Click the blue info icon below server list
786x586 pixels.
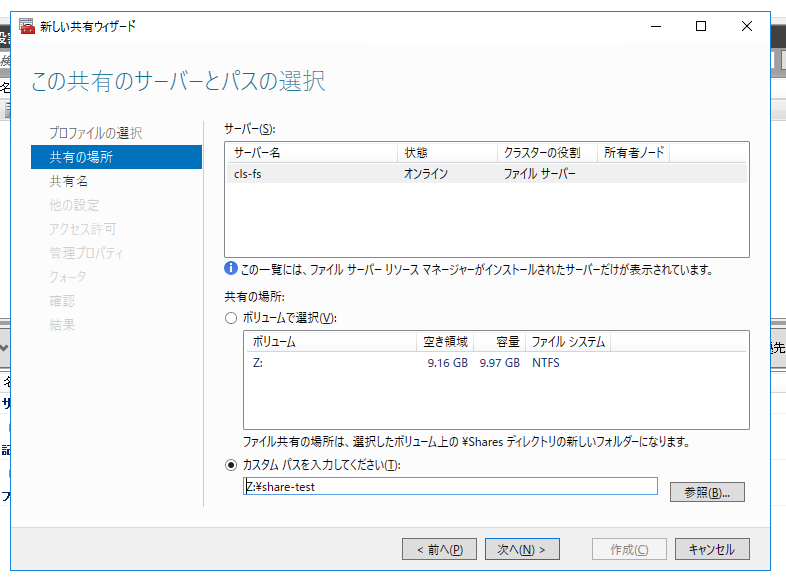click(231, 268)
